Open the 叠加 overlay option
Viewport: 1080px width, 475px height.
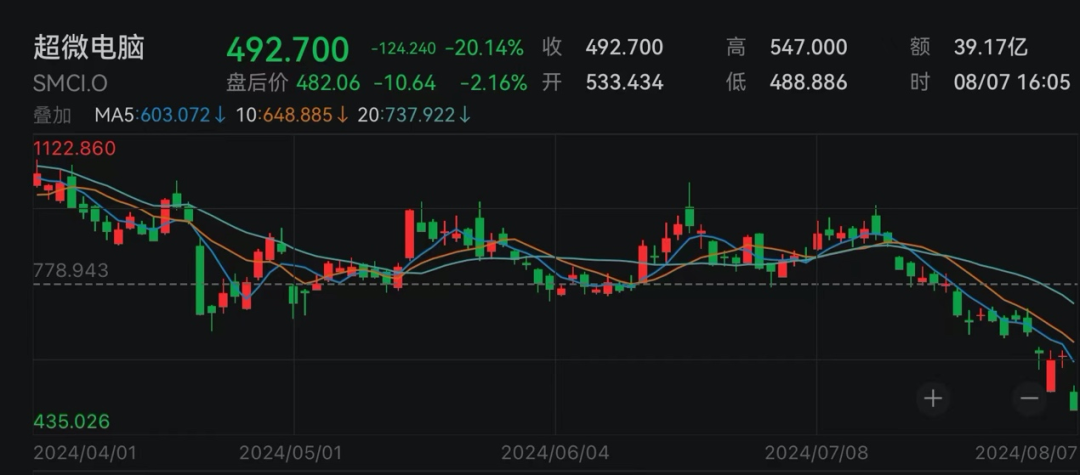tap(52, 115)
